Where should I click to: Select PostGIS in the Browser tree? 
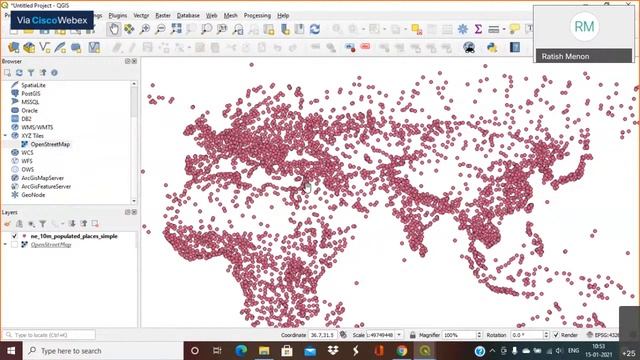pos(31,93)
